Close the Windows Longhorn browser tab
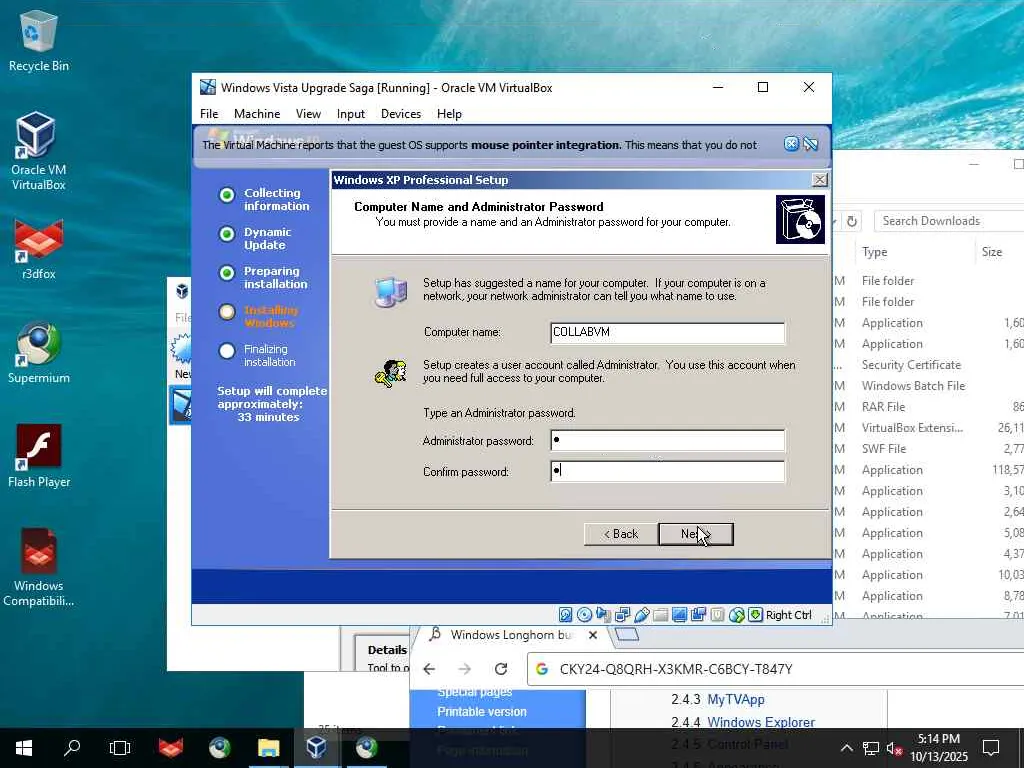Image resolution: width=1024 pixels, height=768 pixels. click(x=592, y=635)
